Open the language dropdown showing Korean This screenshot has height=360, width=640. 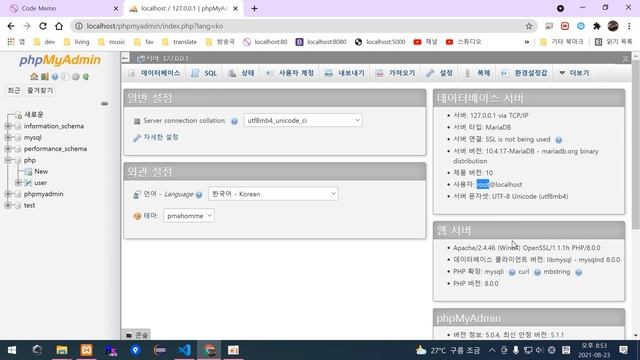click(273, 194)
